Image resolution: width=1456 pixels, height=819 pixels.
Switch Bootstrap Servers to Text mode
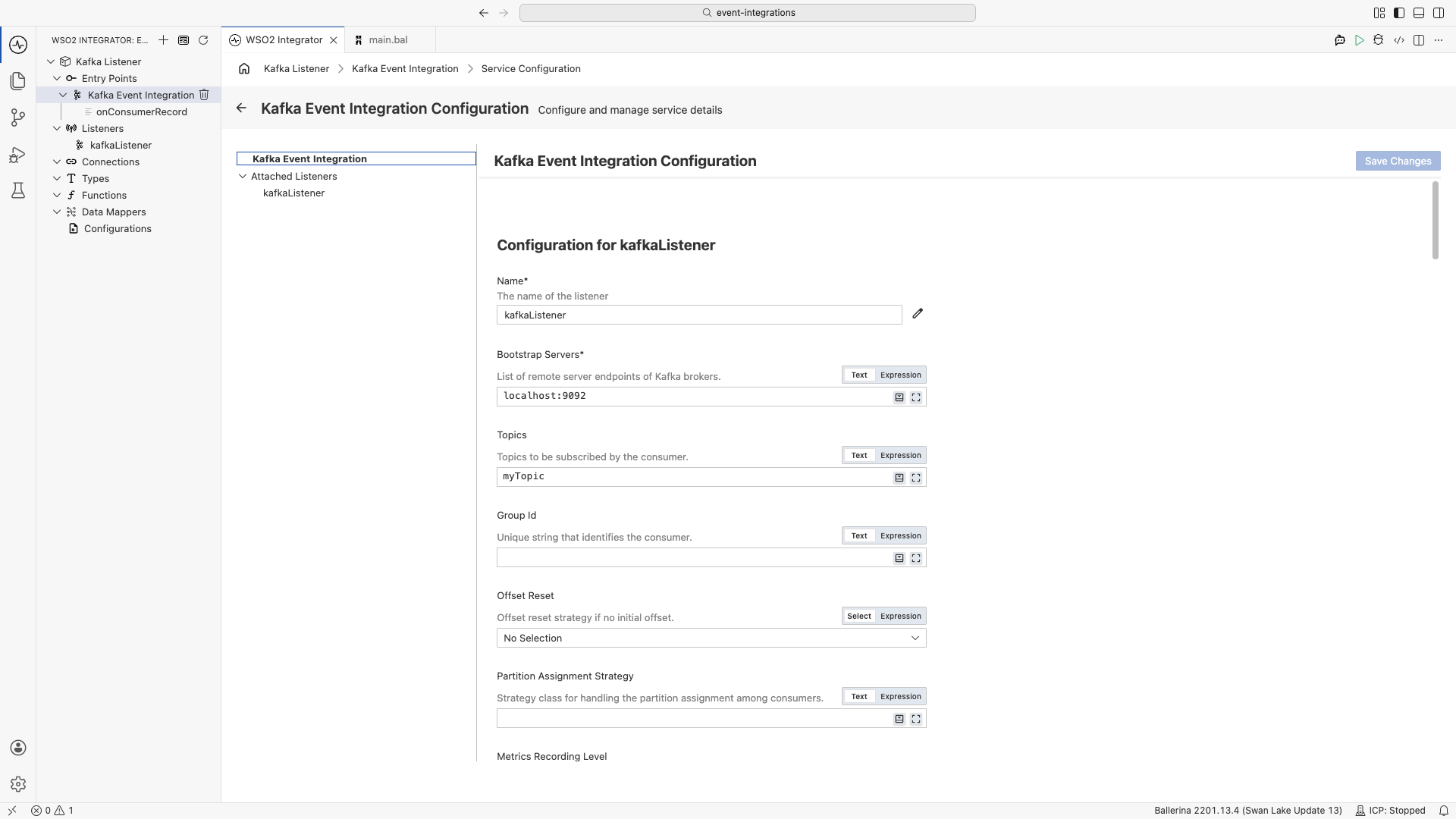tap(859, 375)
